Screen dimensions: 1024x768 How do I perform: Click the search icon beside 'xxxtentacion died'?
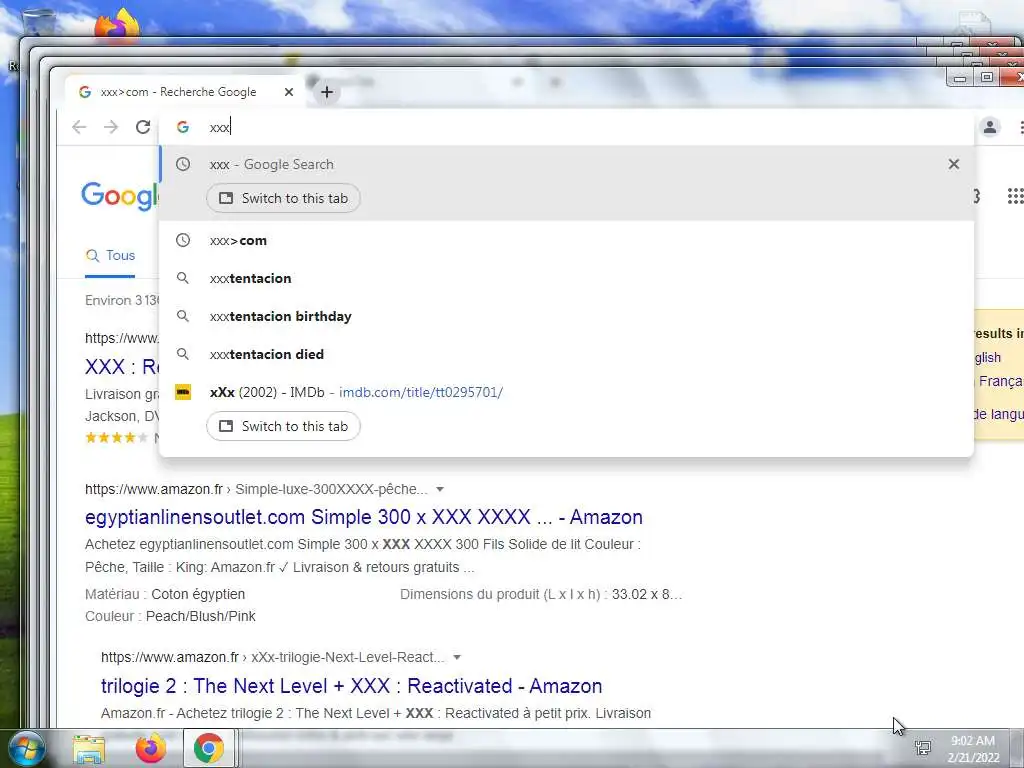click(183, 354)
